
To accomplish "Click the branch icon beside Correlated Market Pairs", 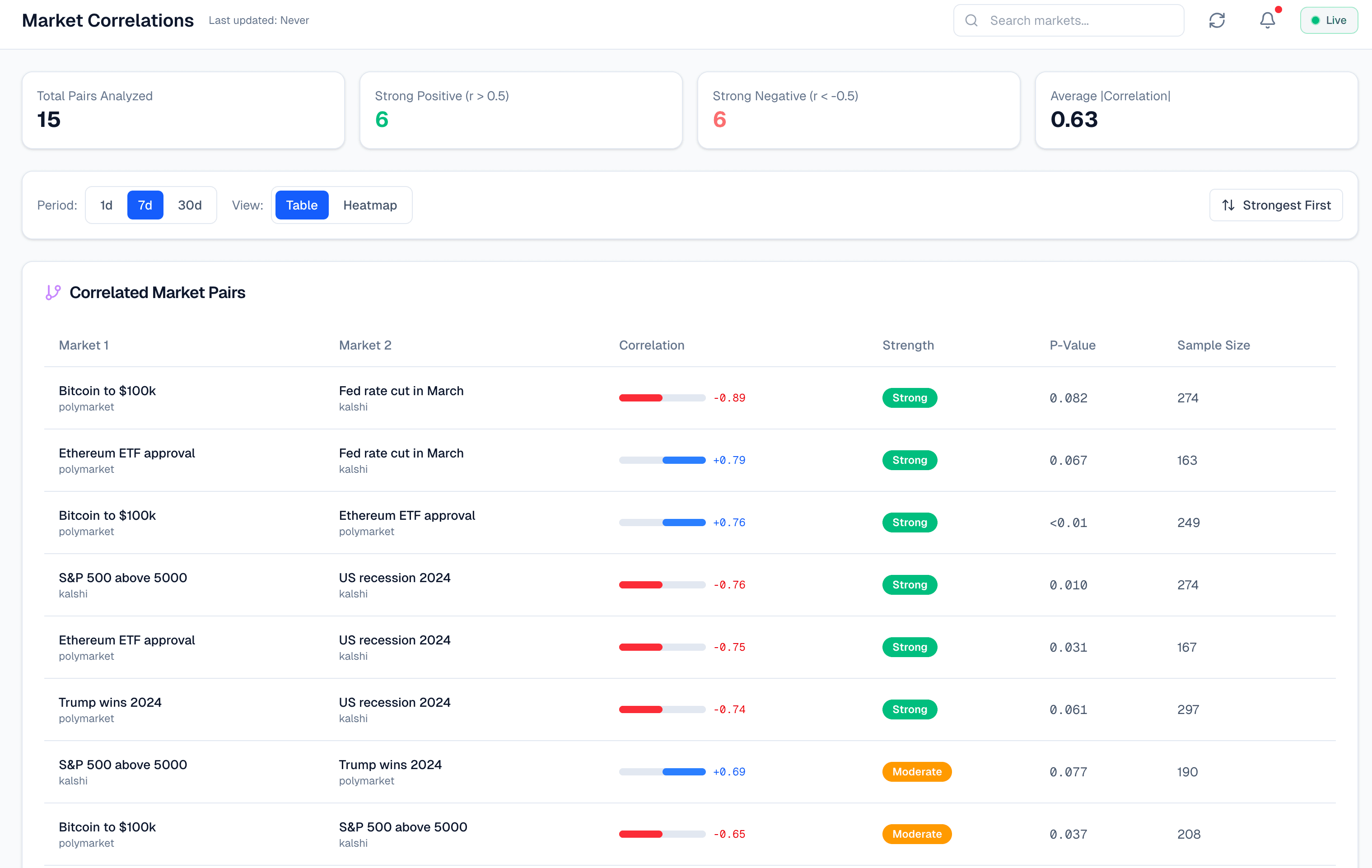I will pyautogui.click(x=53, y=292).
